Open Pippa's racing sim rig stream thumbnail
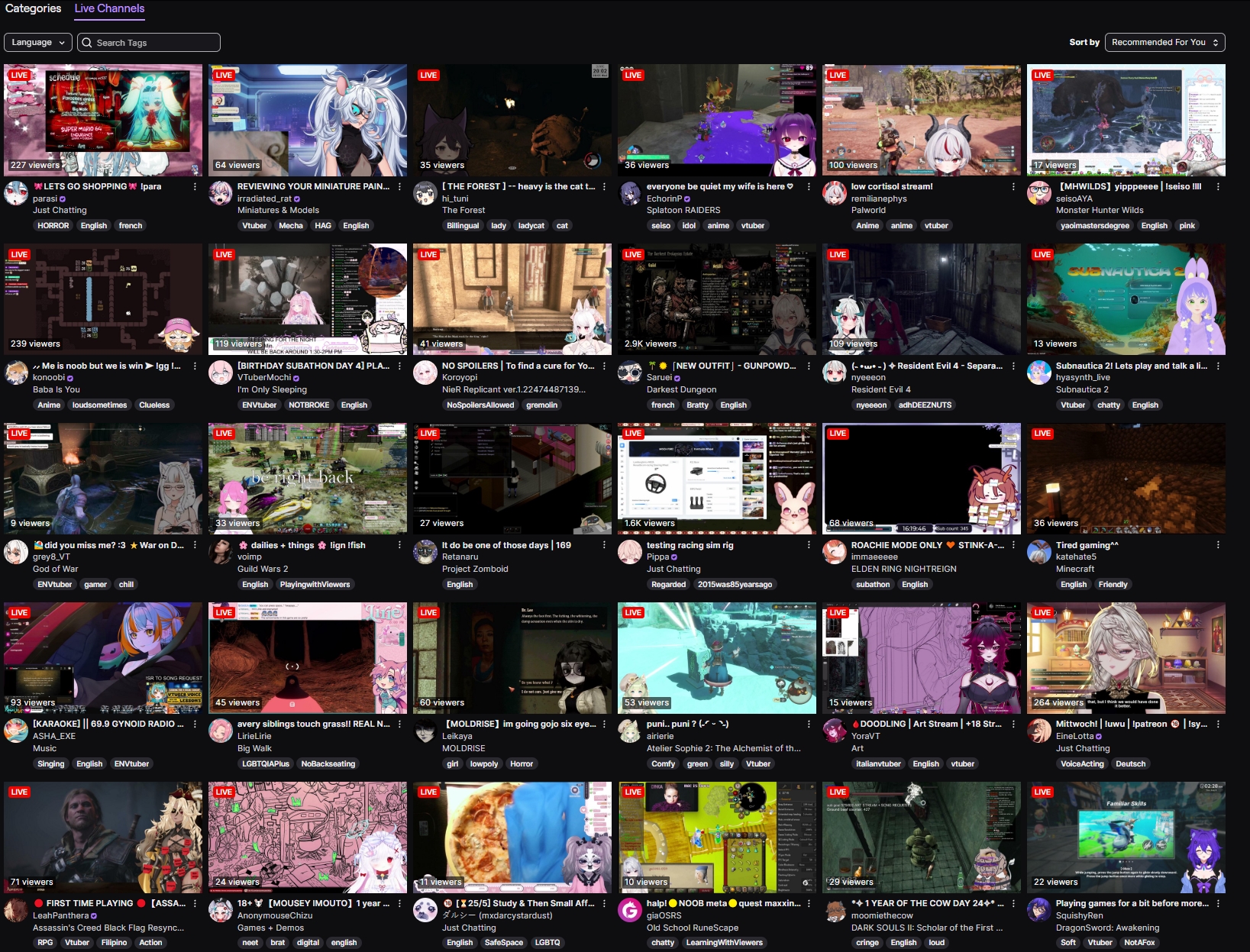The height and width of the screenshot is (952, 1250). point(717,479)
